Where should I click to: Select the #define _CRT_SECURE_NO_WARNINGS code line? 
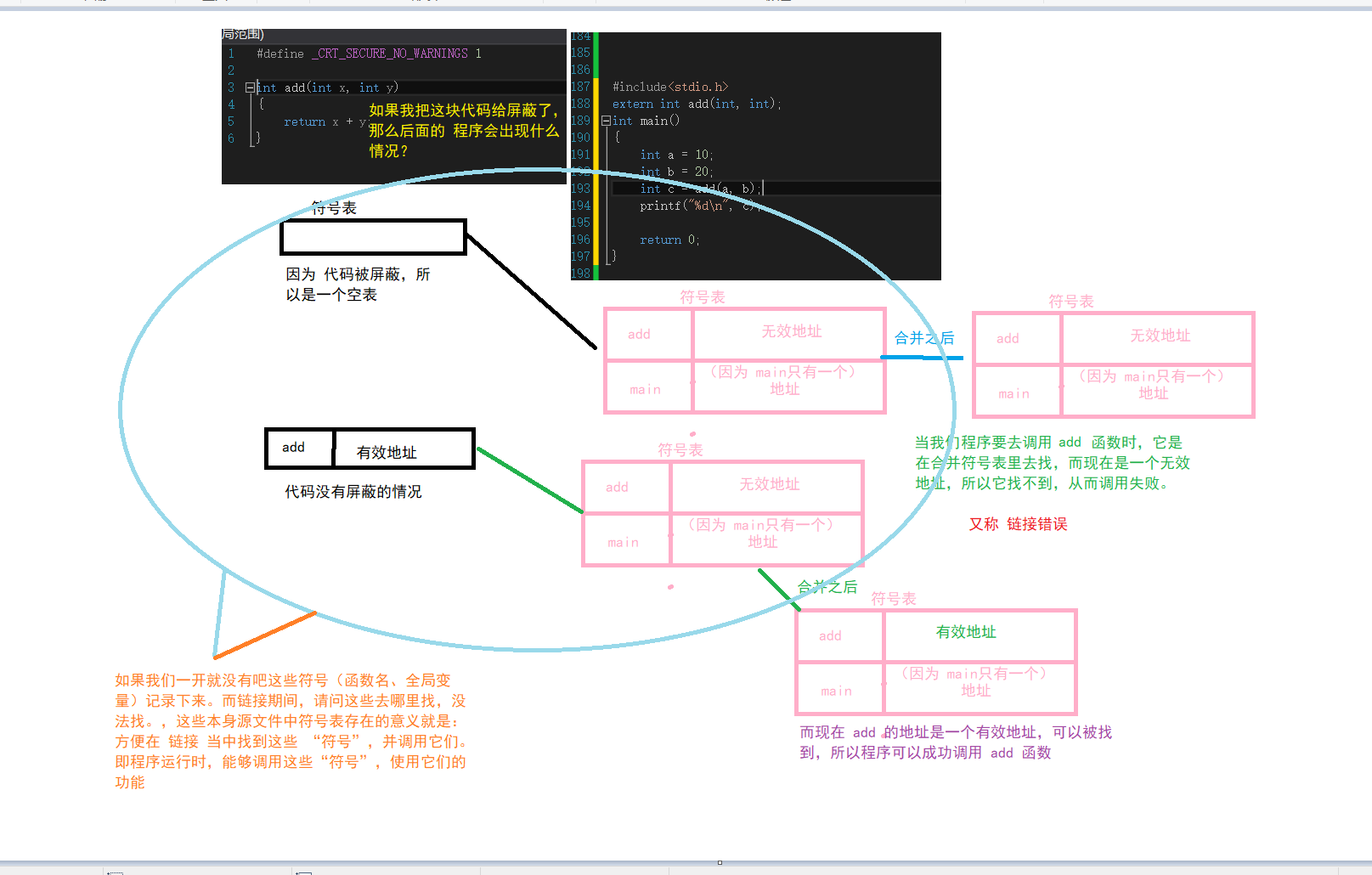[x=370, y=54]
